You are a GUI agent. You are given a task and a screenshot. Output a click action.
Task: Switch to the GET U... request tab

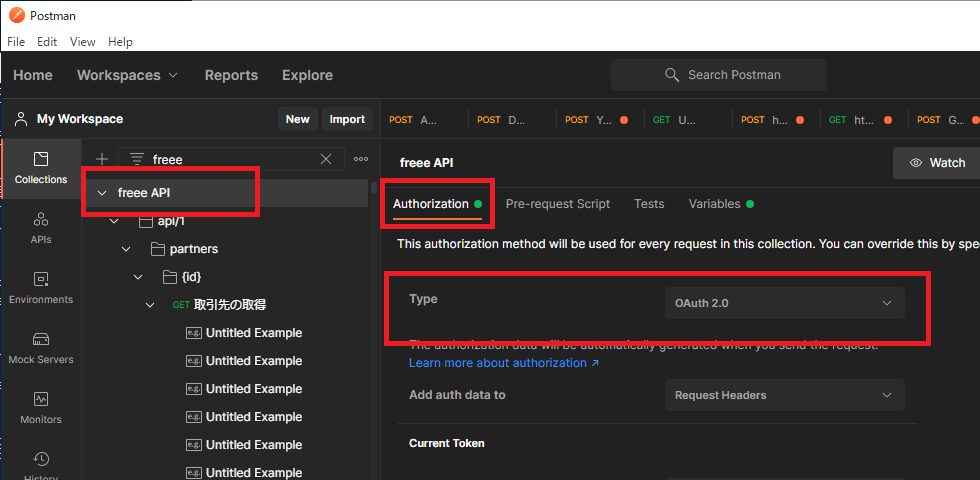coord(688,119)
